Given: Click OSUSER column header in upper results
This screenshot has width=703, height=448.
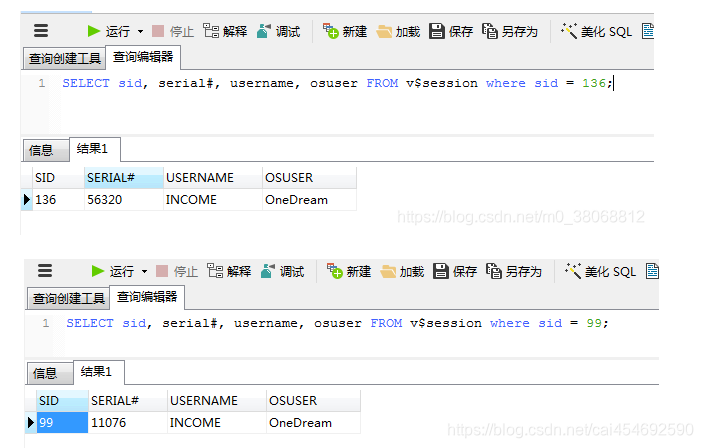Looking at the screenshot, I should [309, 178].
